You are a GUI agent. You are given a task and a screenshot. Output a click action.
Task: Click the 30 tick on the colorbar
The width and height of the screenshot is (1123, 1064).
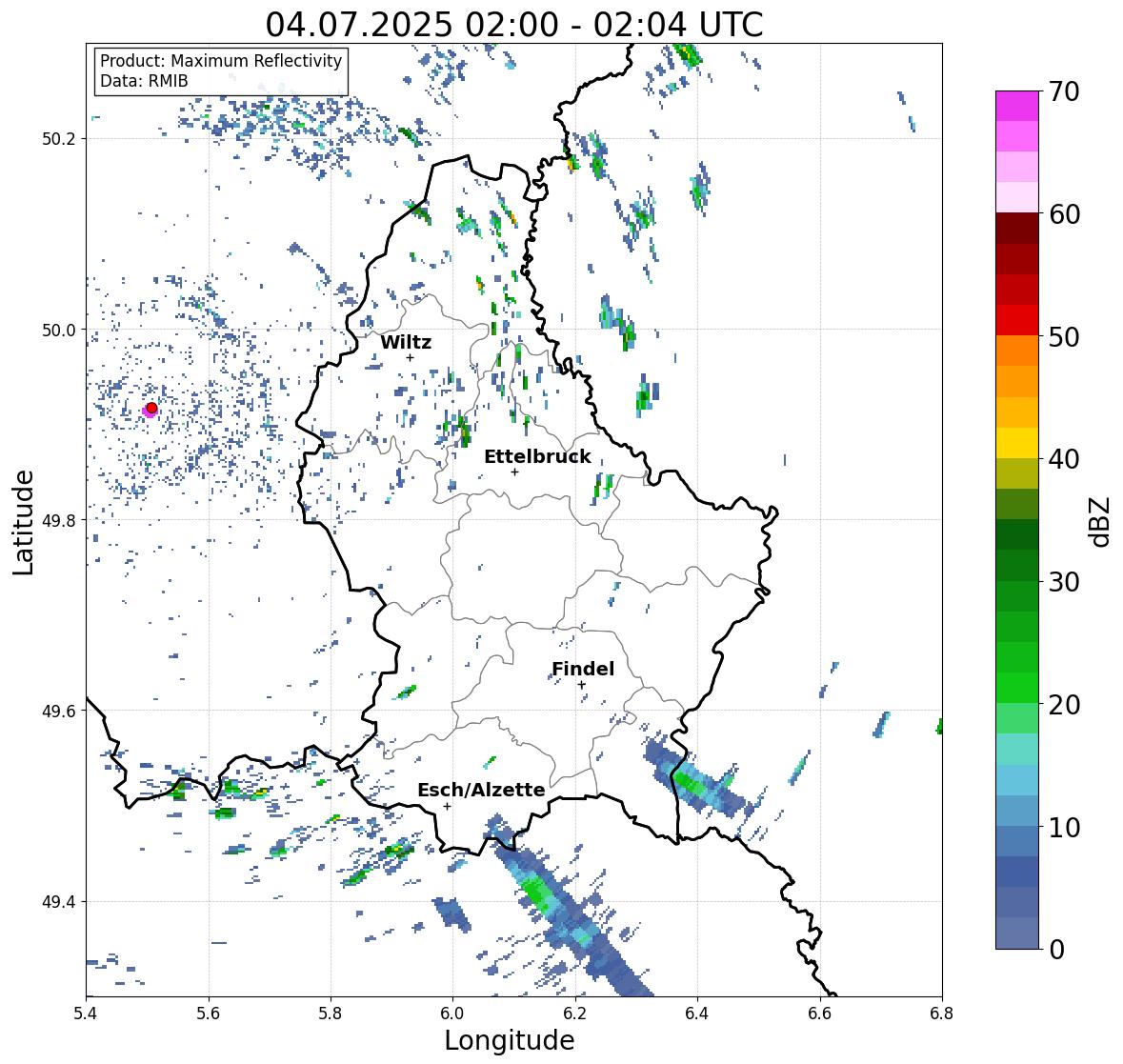coord(1064,582)
